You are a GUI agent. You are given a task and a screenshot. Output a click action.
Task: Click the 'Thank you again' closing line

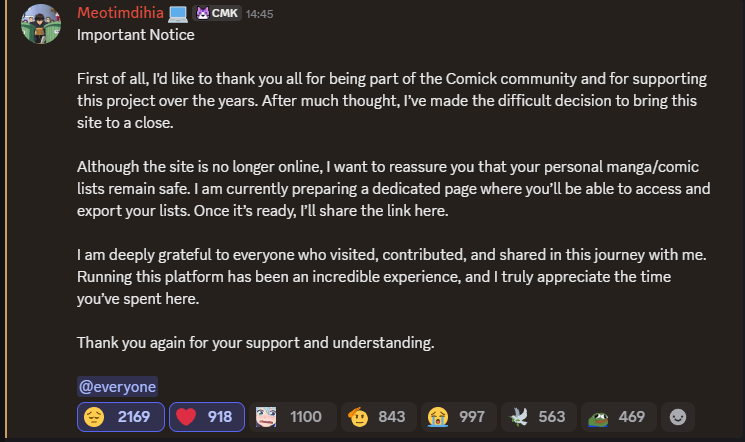pos(256,343)
